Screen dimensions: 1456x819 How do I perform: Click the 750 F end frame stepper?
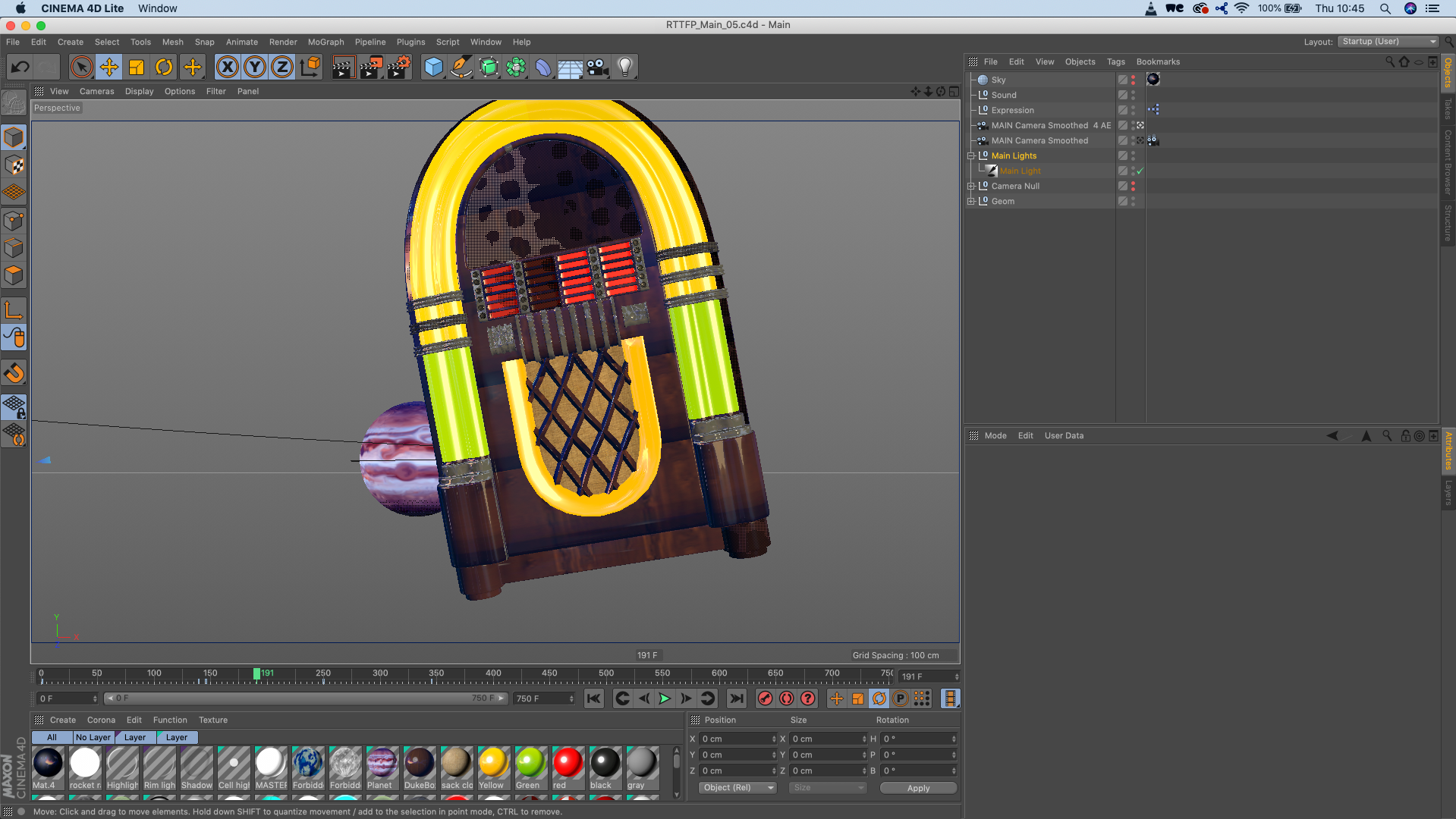pos(571,698)
